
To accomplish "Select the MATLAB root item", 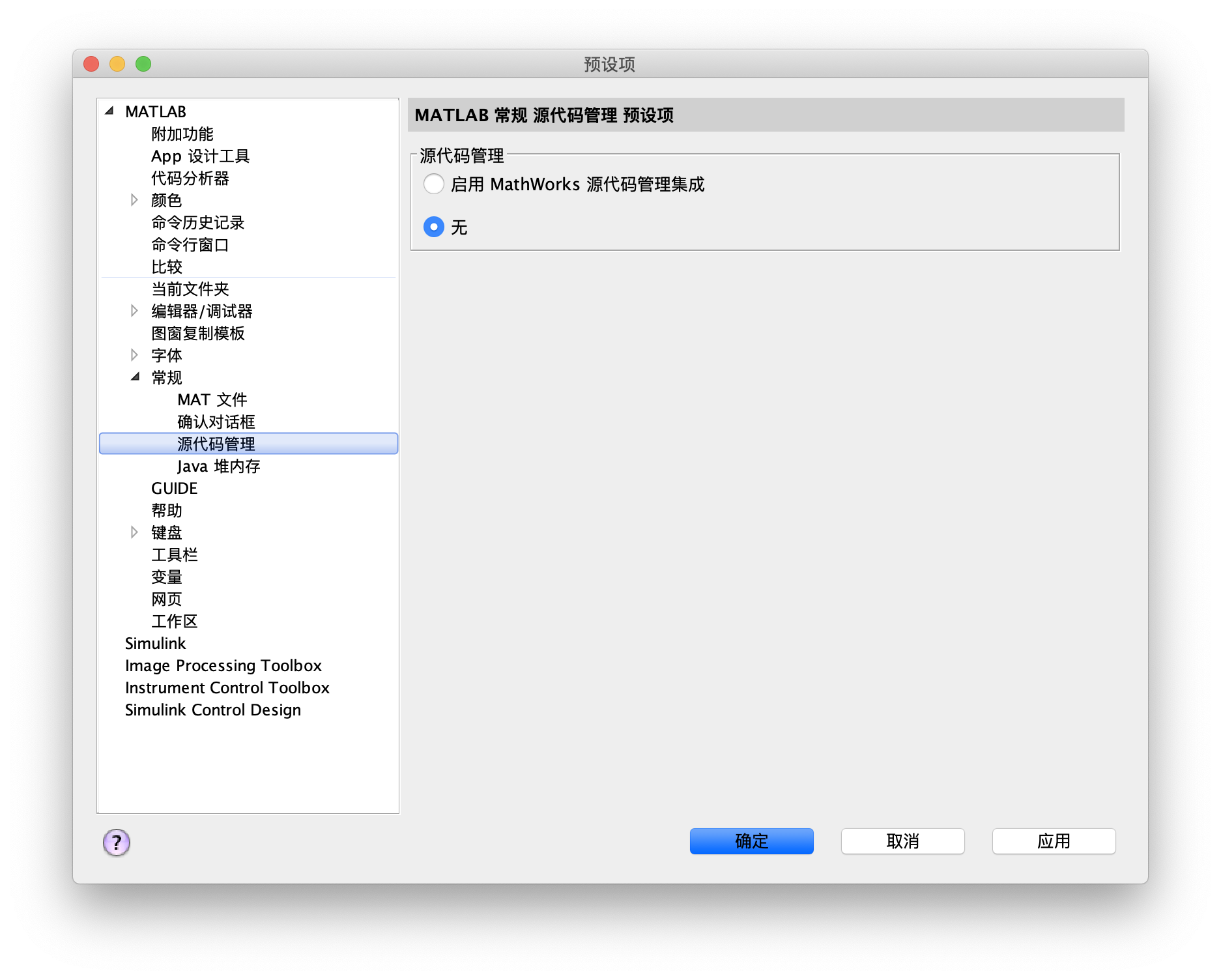I will point(156,112).
